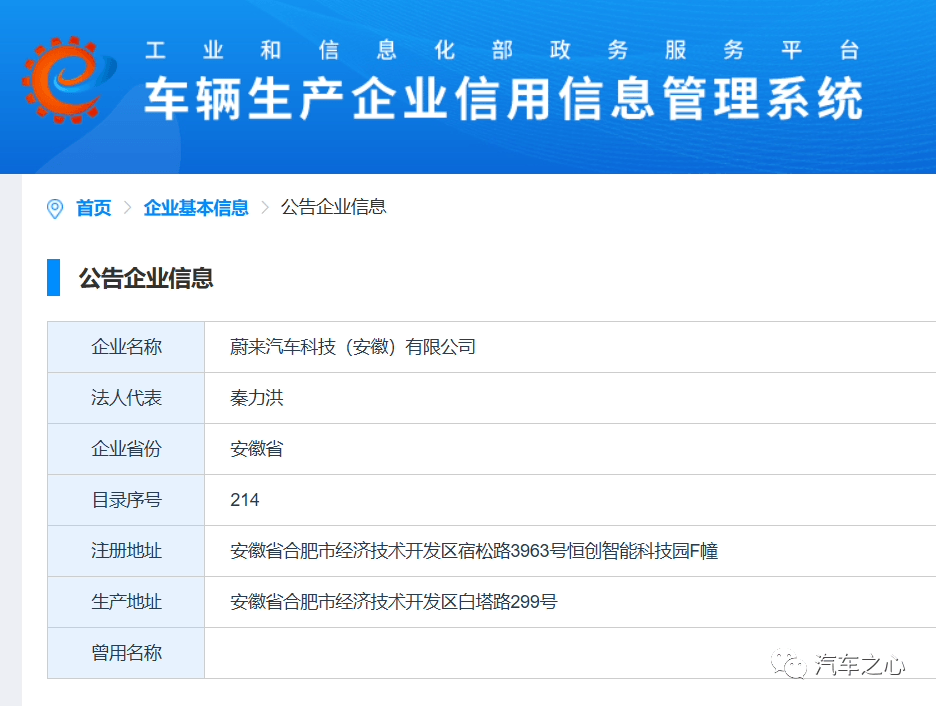
Task: Click the 公告企业信息 section heading
Action: pos(146,278)
